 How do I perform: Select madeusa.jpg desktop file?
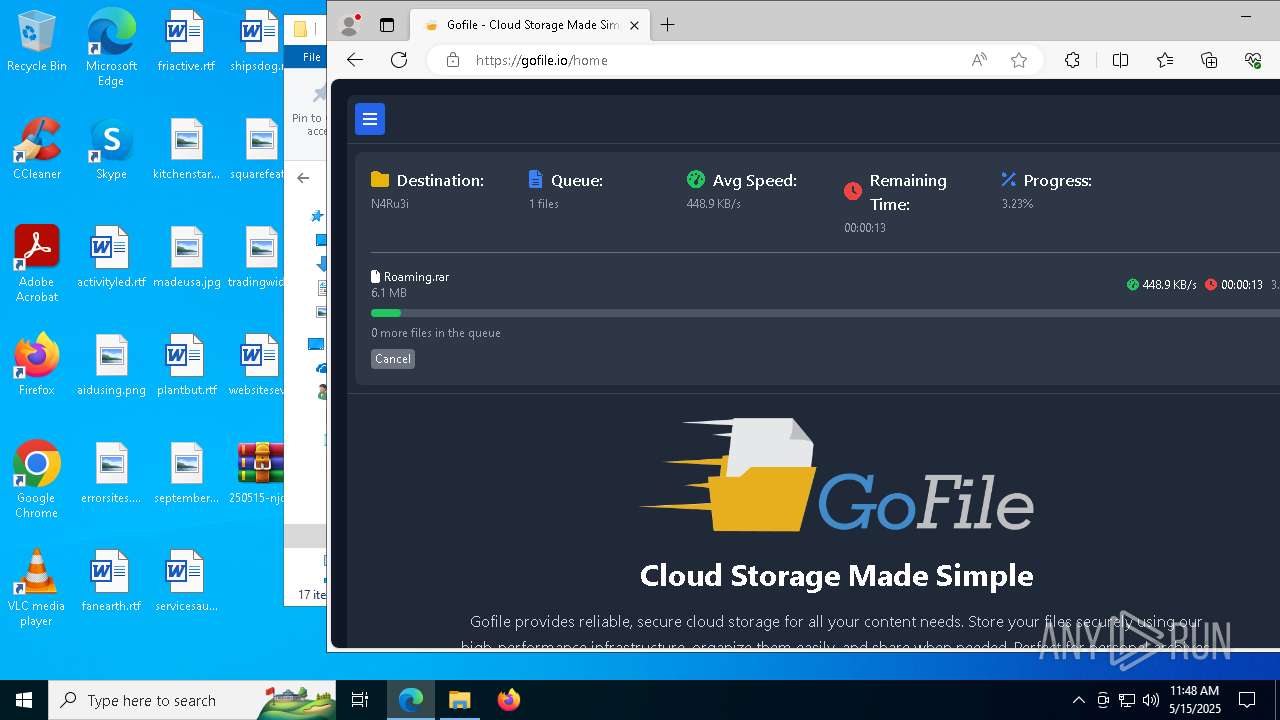tap(186, 257)
